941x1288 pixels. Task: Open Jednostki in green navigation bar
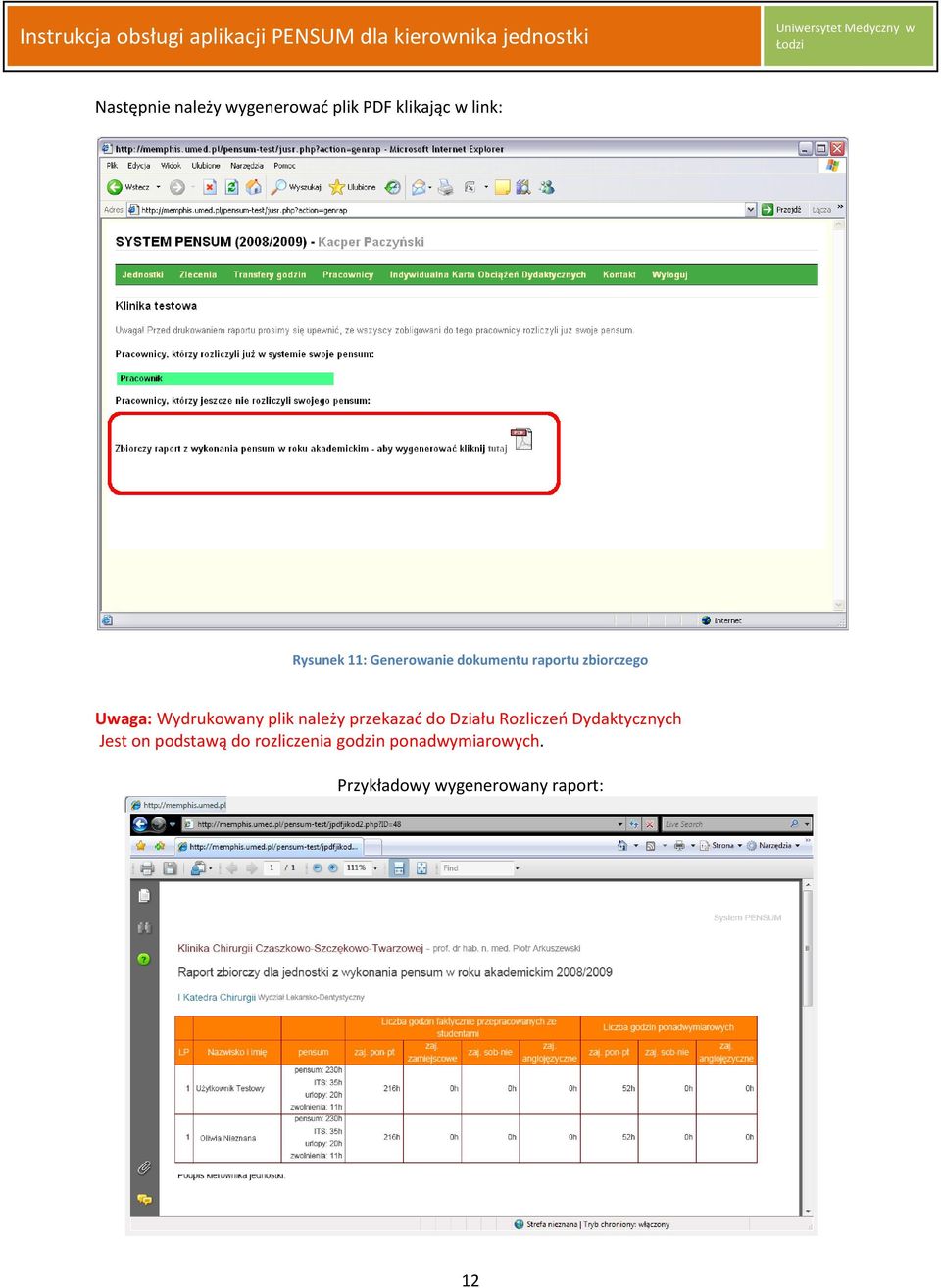click(143, 275)
